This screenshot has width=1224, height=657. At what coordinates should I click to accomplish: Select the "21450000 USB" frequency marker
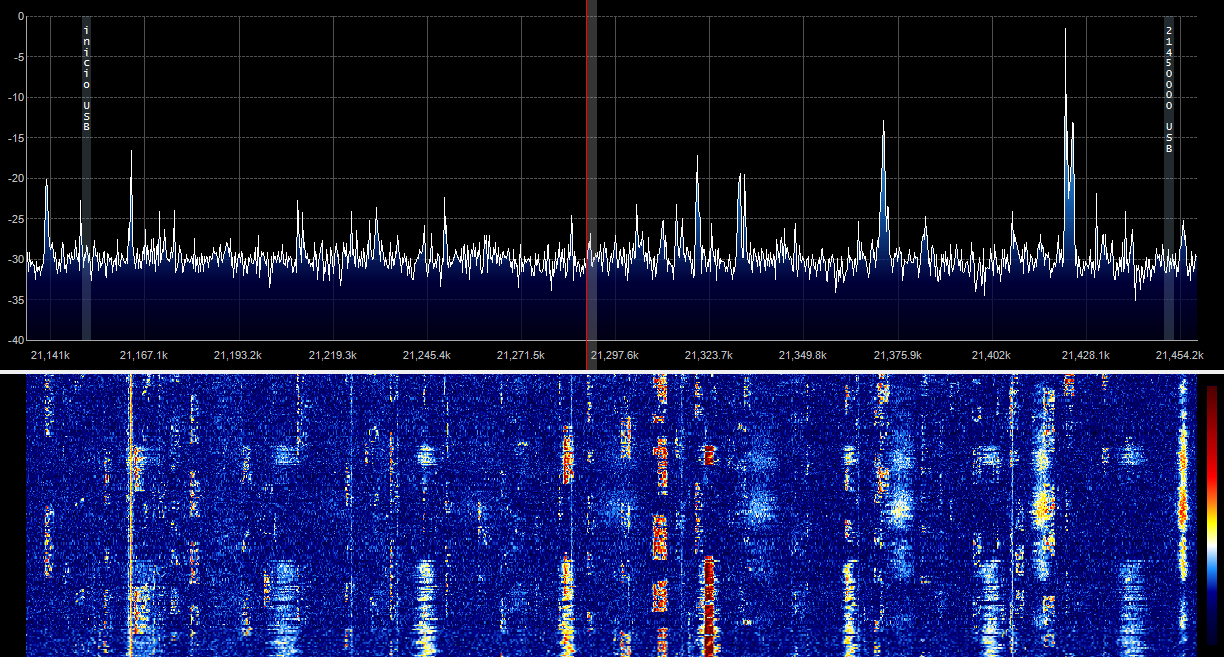(1168, 90)
